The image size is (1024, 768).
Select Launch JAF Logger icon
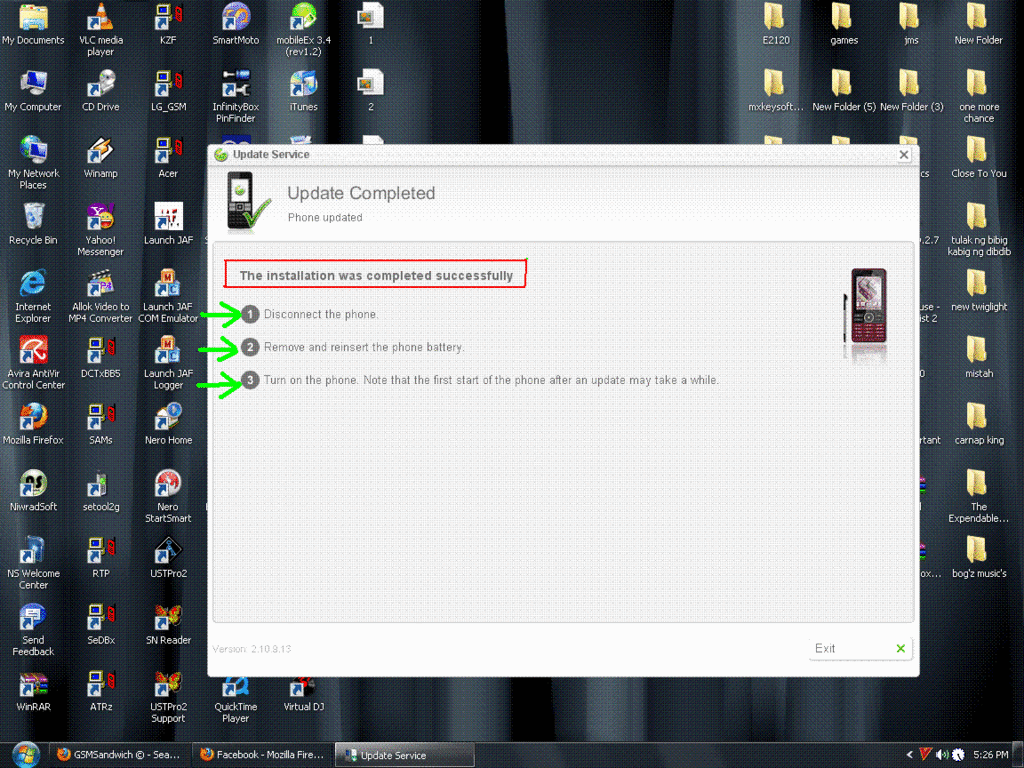168,362
